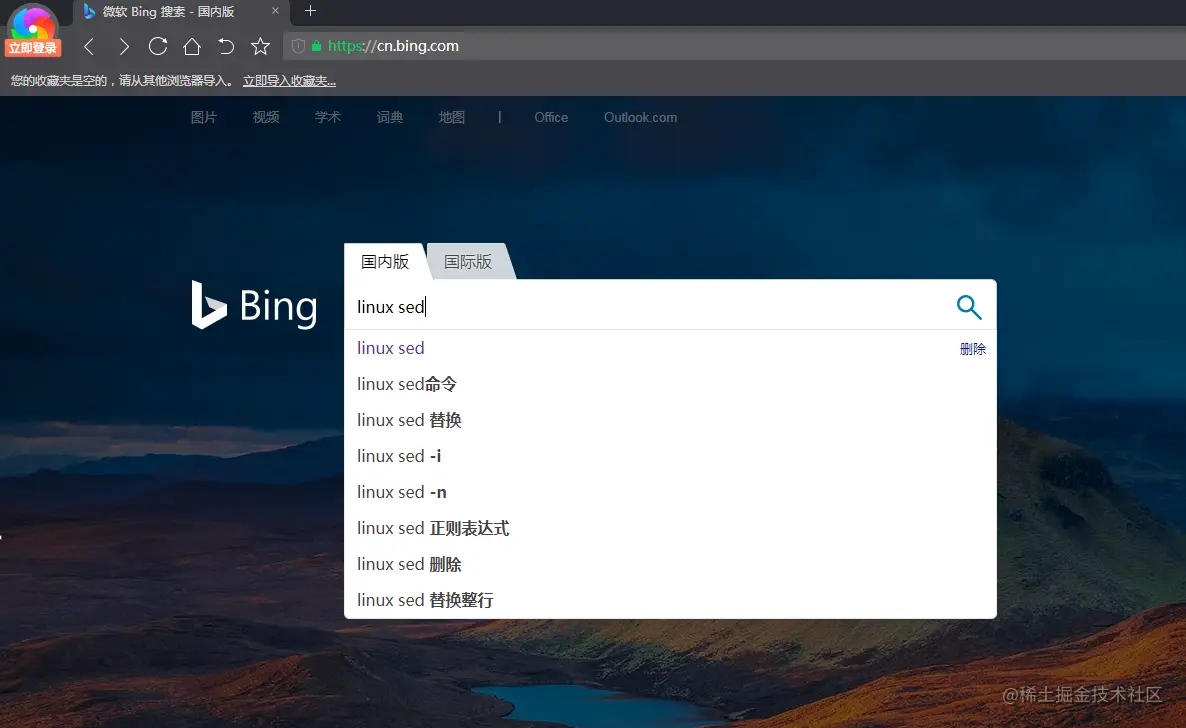
Task: Click the green padlock icon
Action: [x=316, y=46]
